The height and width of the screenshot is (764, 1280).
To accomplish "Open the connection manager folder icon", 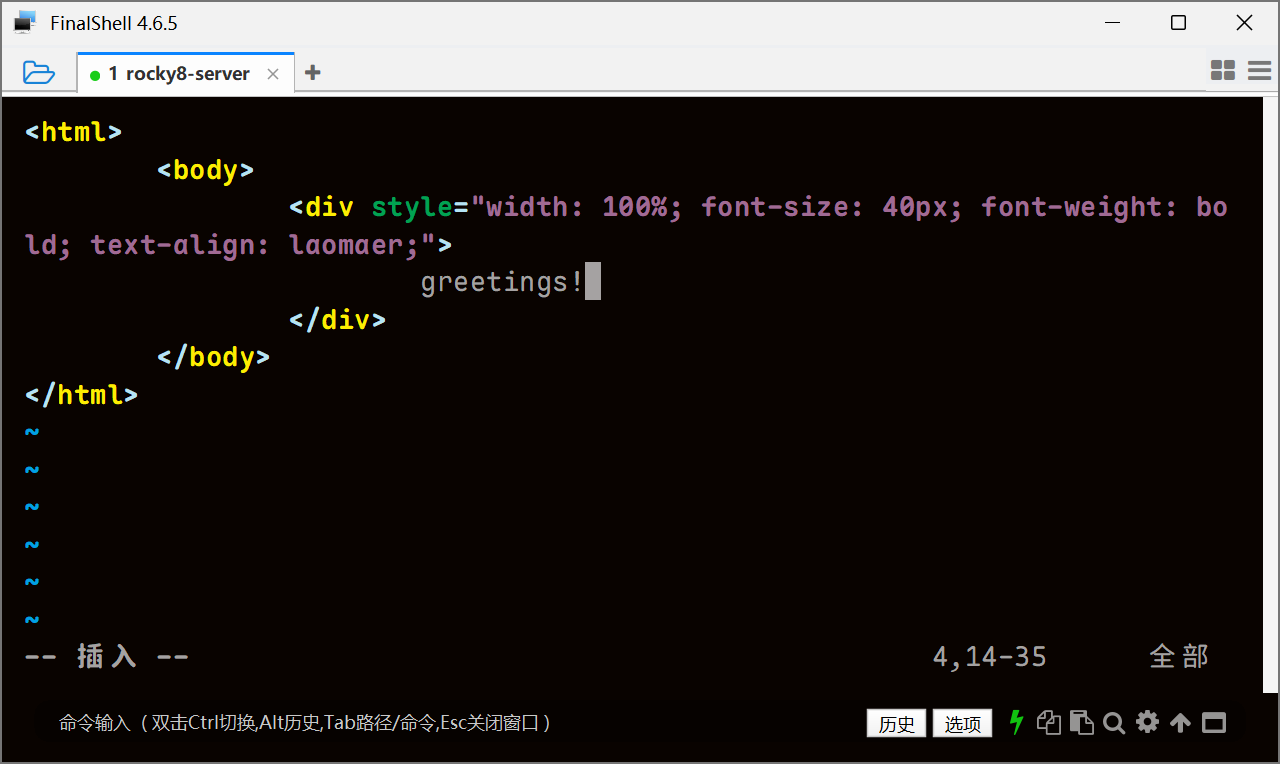I will click(x=39, y=70).
